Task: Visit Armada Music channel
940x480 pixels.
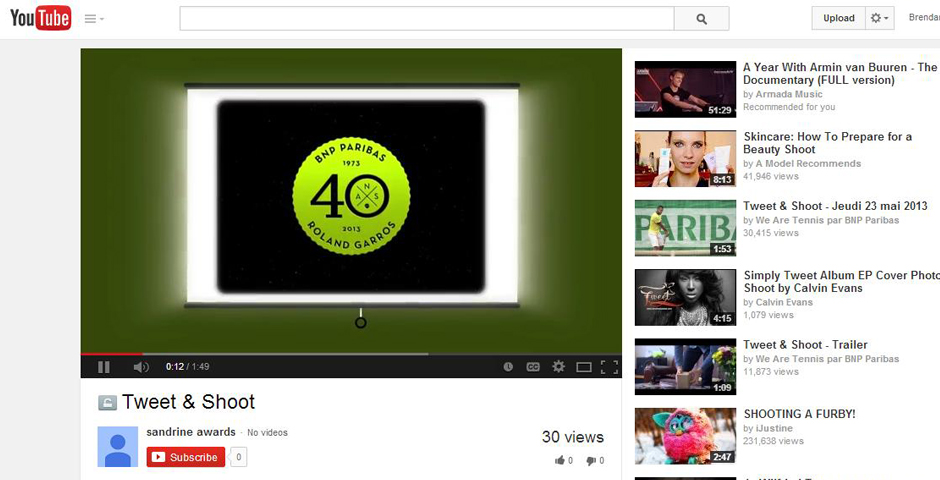Action: pos(789,94)
